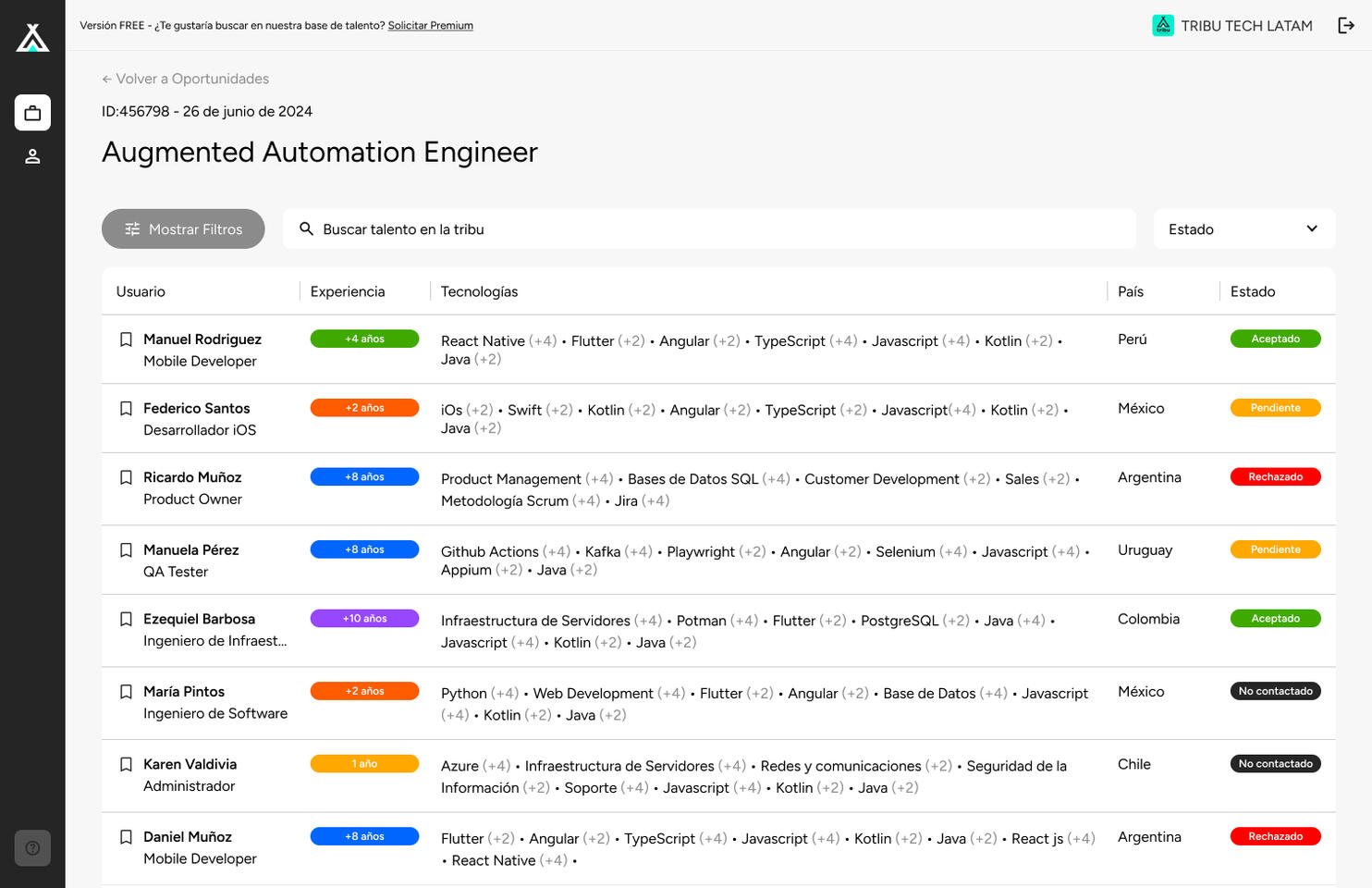Open the Opportunities briefcase icon
This screenshot has width=1372, height=888.
point(32,113)
